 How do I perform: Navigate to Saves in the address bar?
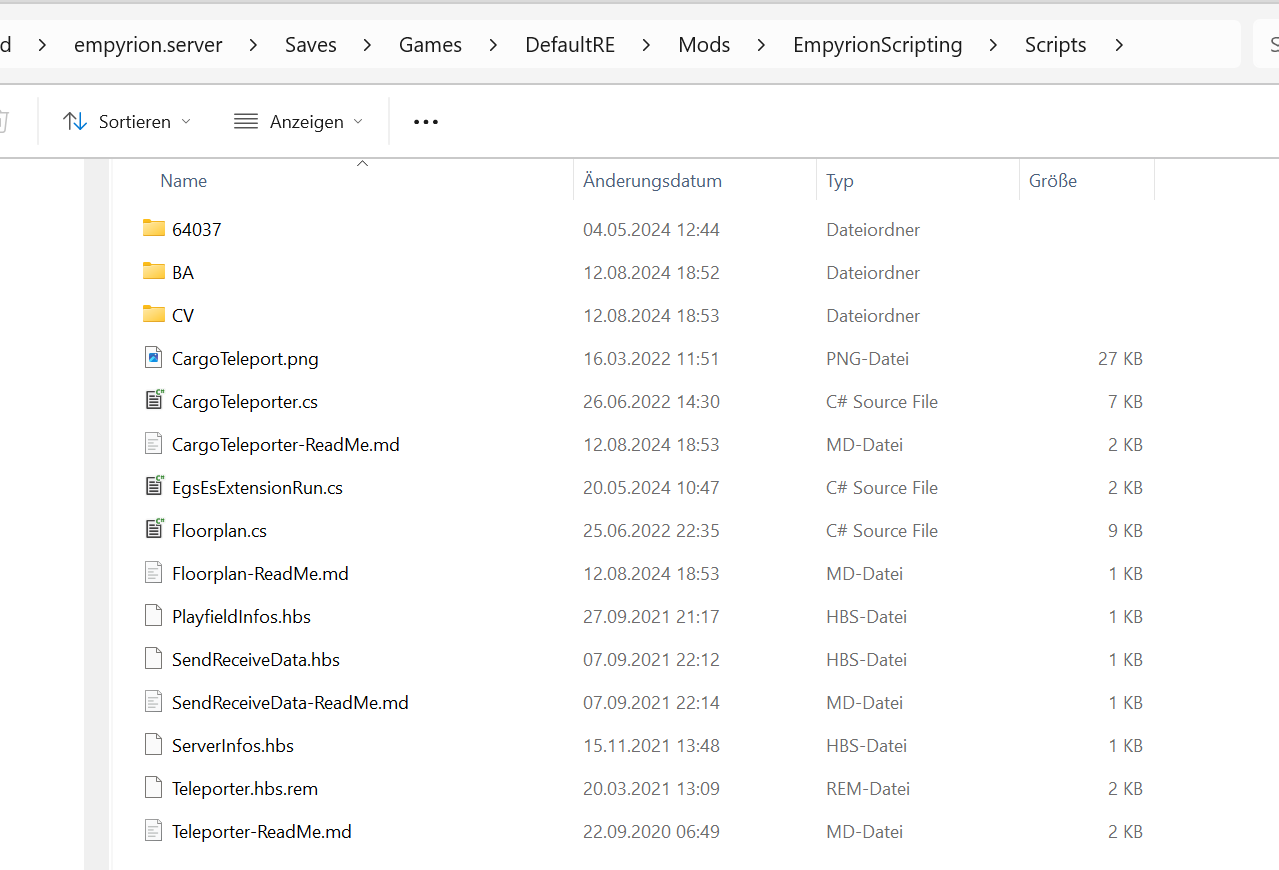(x=311, y=45)
